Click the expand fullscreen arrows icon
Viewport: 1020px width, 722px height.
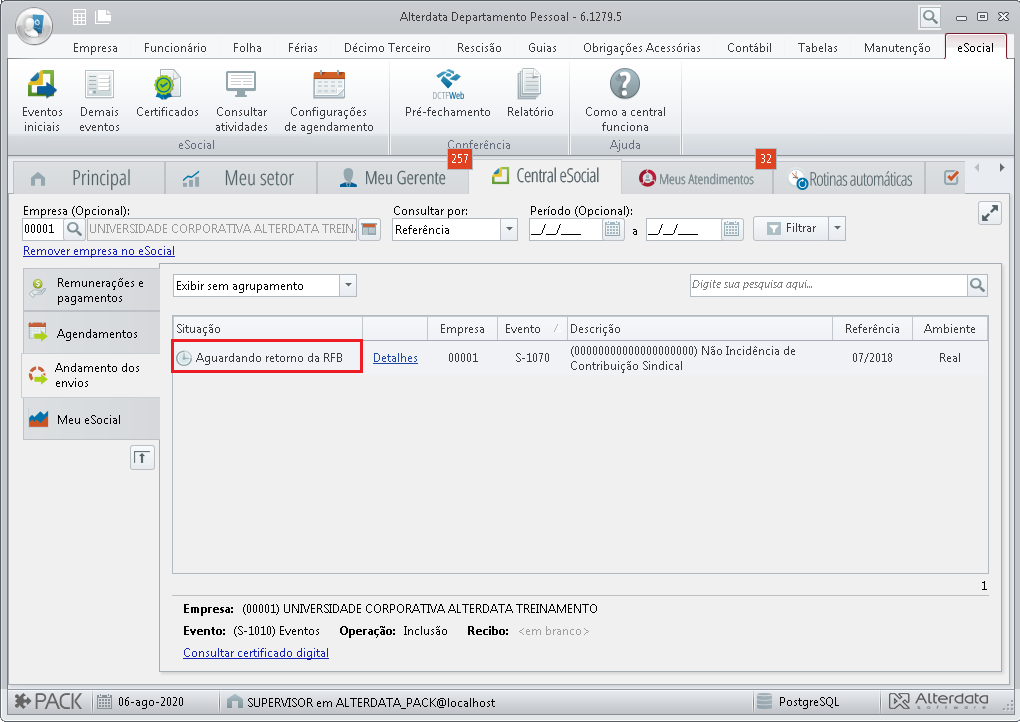click(x=989, y=213)
